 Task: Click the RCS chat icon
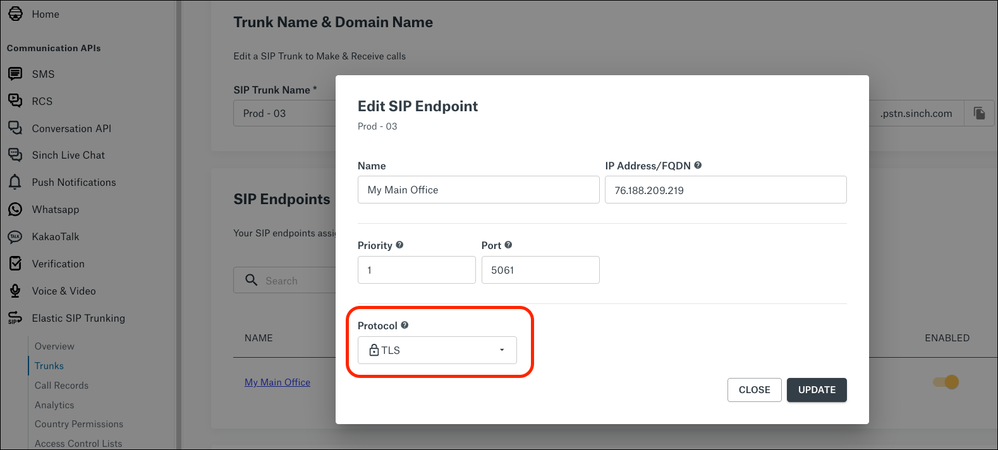pyautogui.click(x=15, y=101)
